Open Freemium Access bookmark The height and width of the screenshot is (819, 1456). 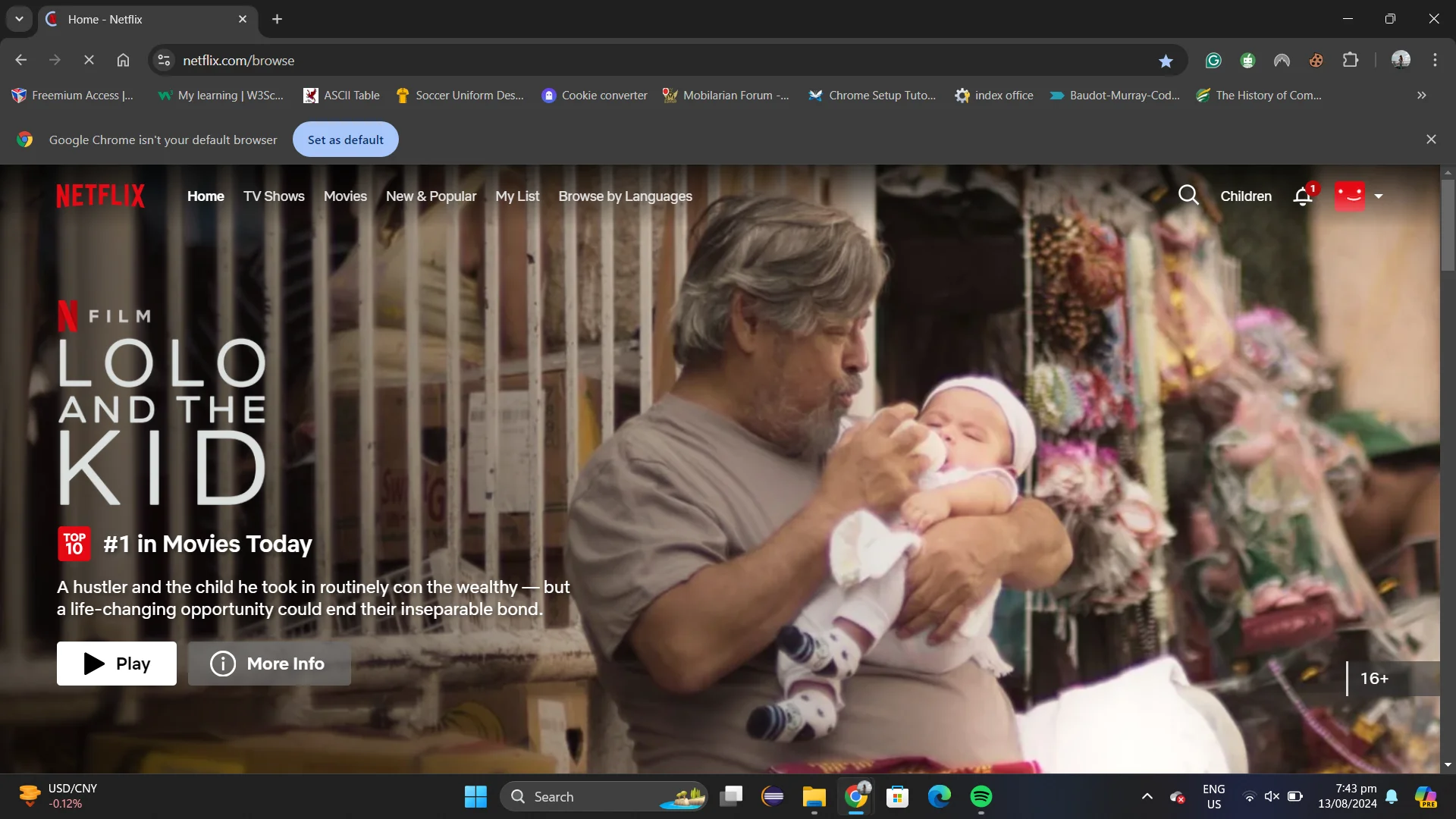[73, 96]
